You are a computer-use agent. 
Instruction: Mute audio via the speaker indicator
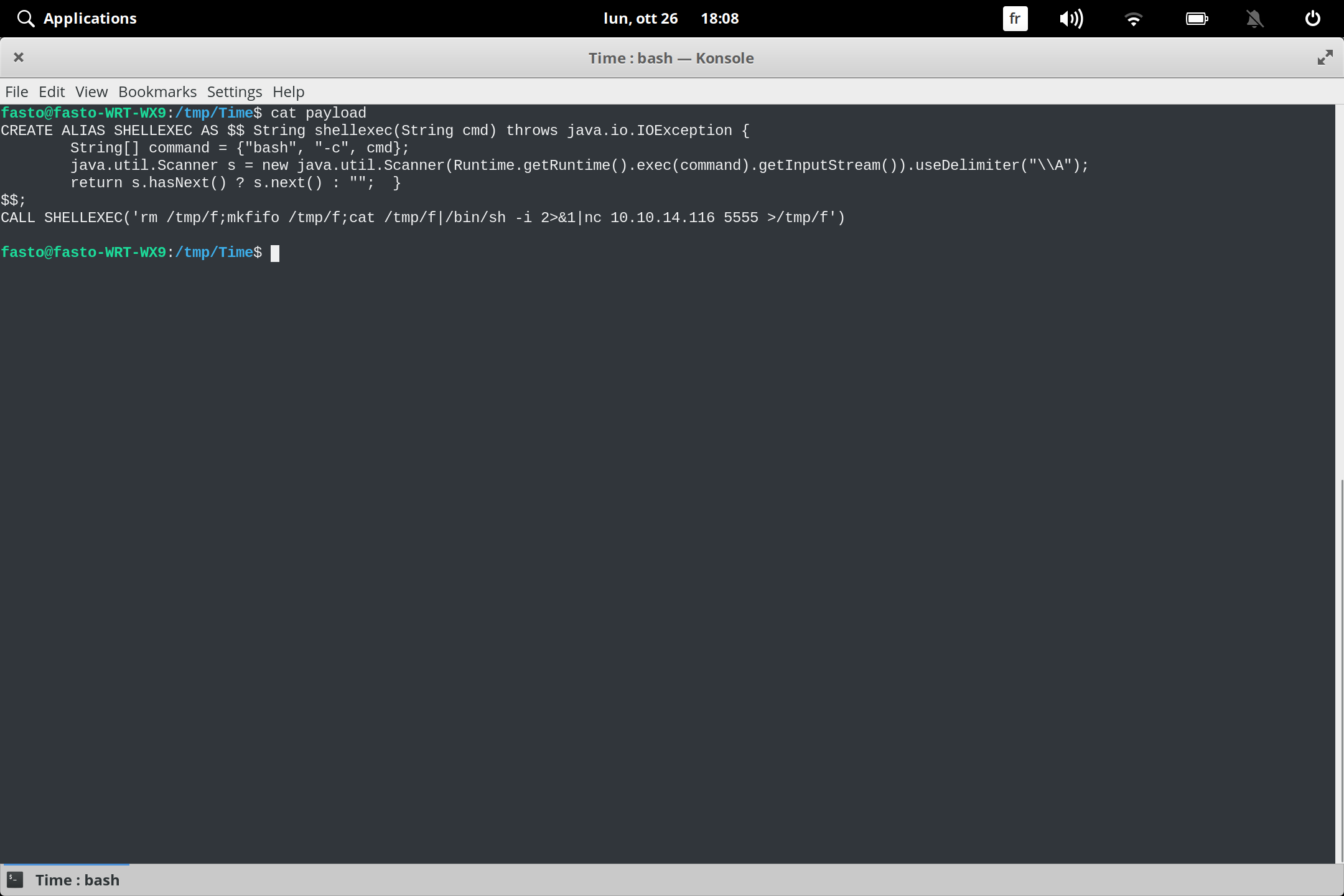[x=1071, y=18]
